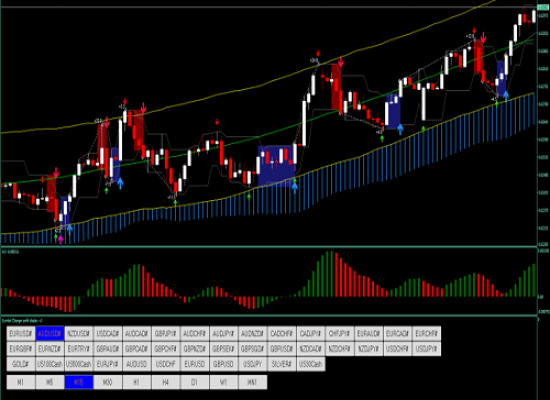
Task: Click the highlighted AUDUSD# symbol button
Action: [50, 333]
